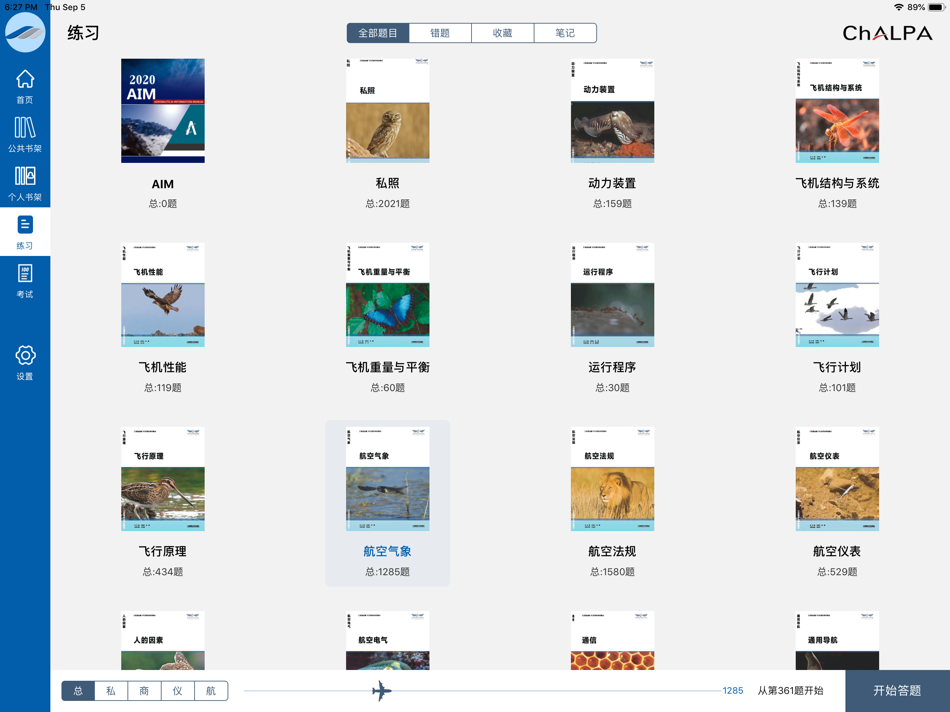Tap the 1285 slider end value
This screenshot has width=950, height=712.
tap(733, 691)
